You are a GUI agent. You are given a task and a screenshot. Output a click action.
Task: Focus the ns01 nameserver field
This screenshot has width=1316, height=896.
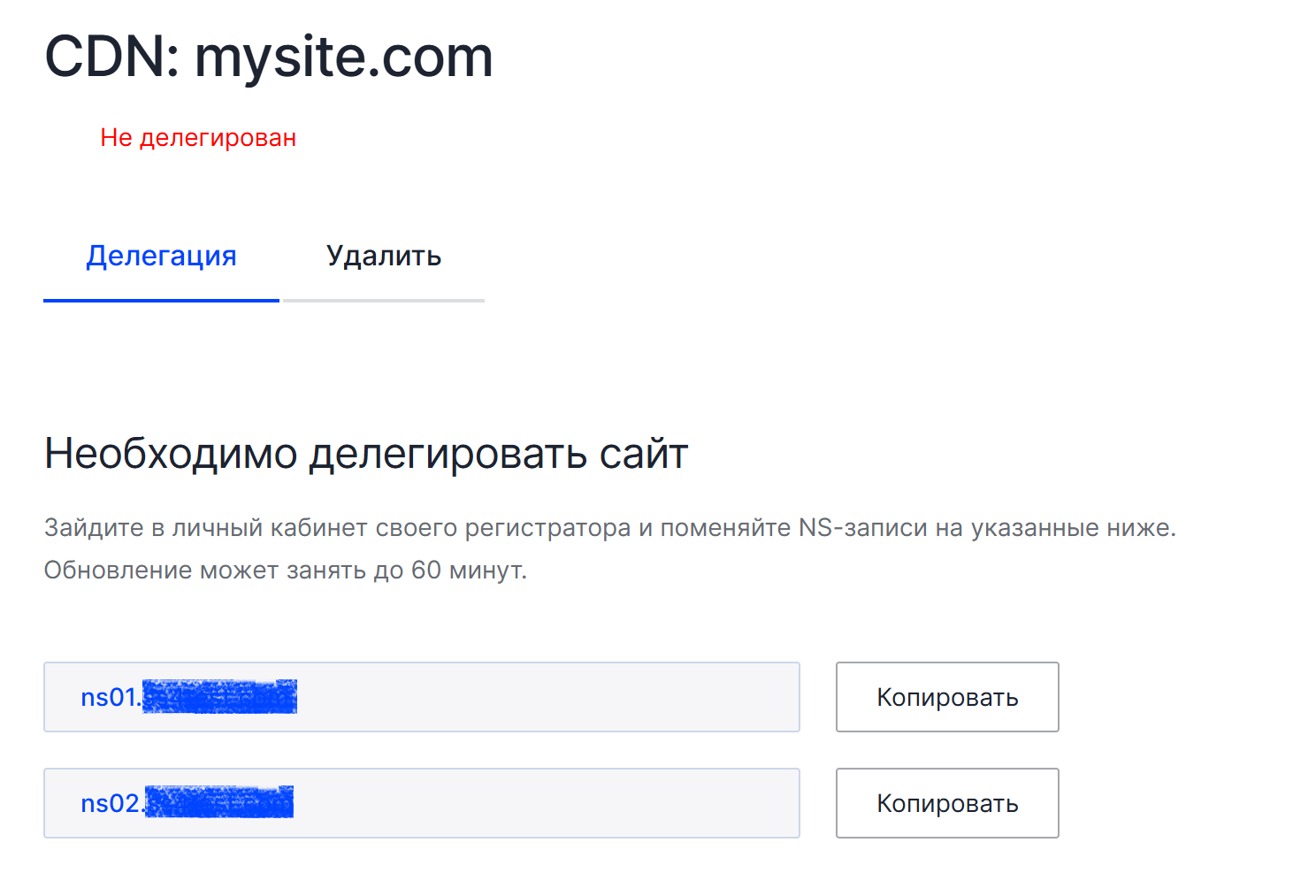(x=422, y=697)
